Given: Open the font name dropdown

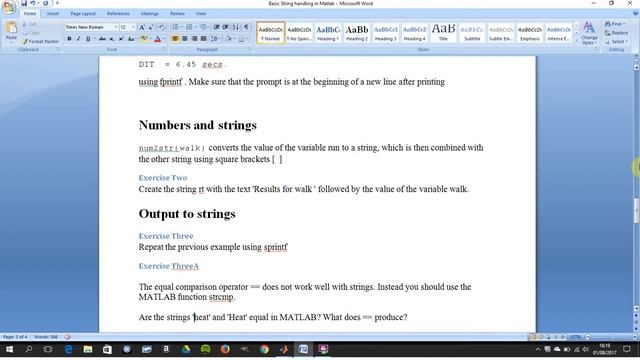Looking at the screenshot, I should tap(116, 27).
